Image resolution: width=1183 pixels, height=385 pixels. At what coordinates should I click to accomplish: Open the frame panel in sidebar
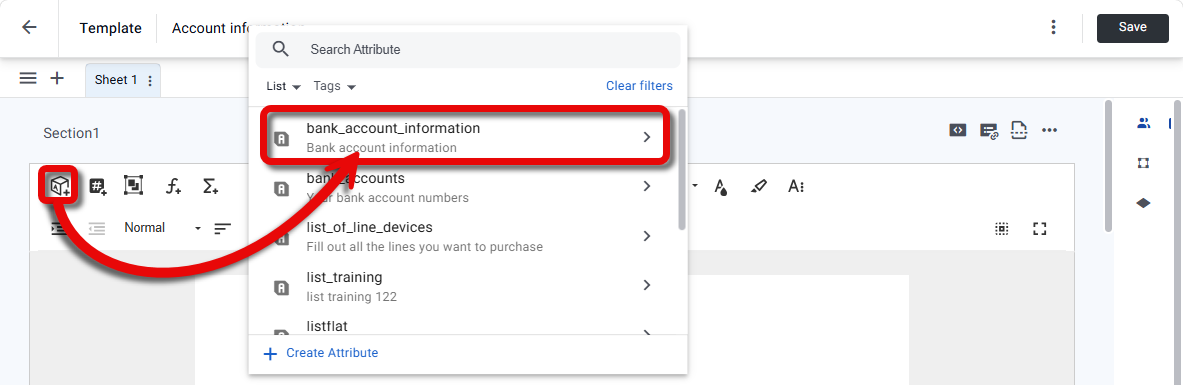(1143, 163)
